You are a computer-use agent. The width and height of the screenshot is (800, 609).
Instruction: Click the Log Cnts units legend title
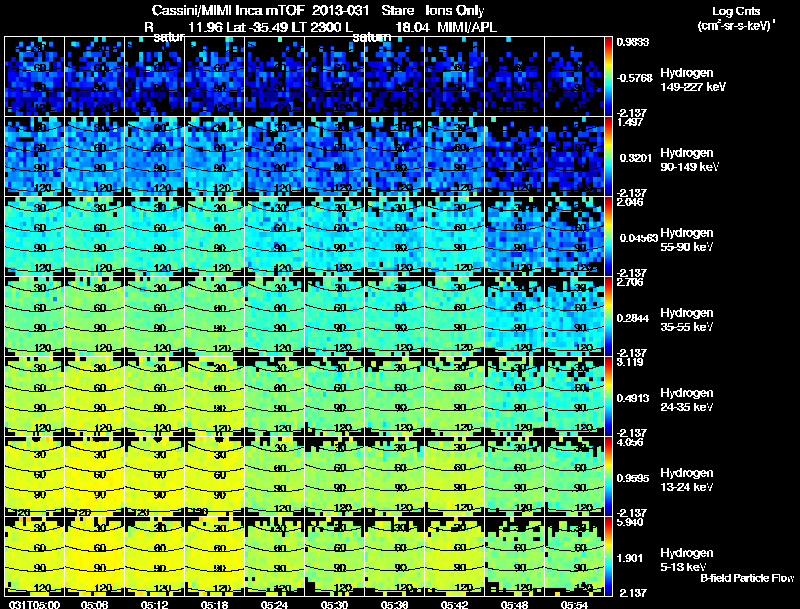coord(736,18)
